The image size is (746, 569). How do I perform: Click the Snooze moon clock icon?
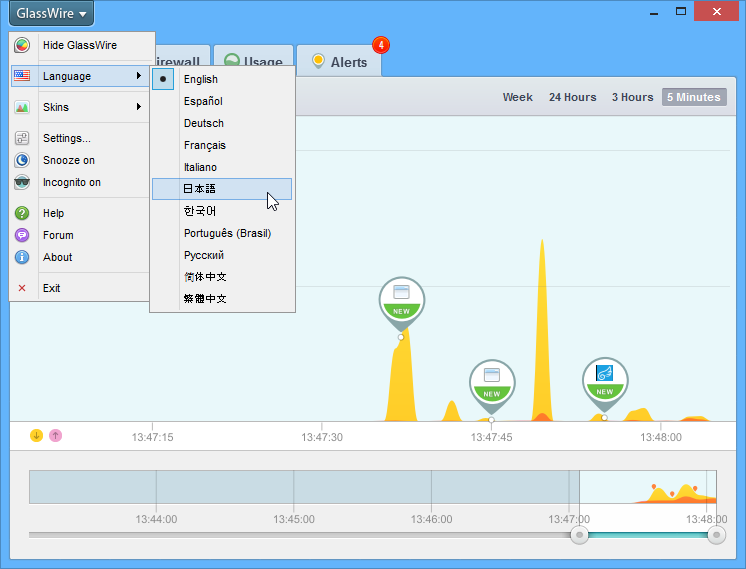click(x=22, y=160)
